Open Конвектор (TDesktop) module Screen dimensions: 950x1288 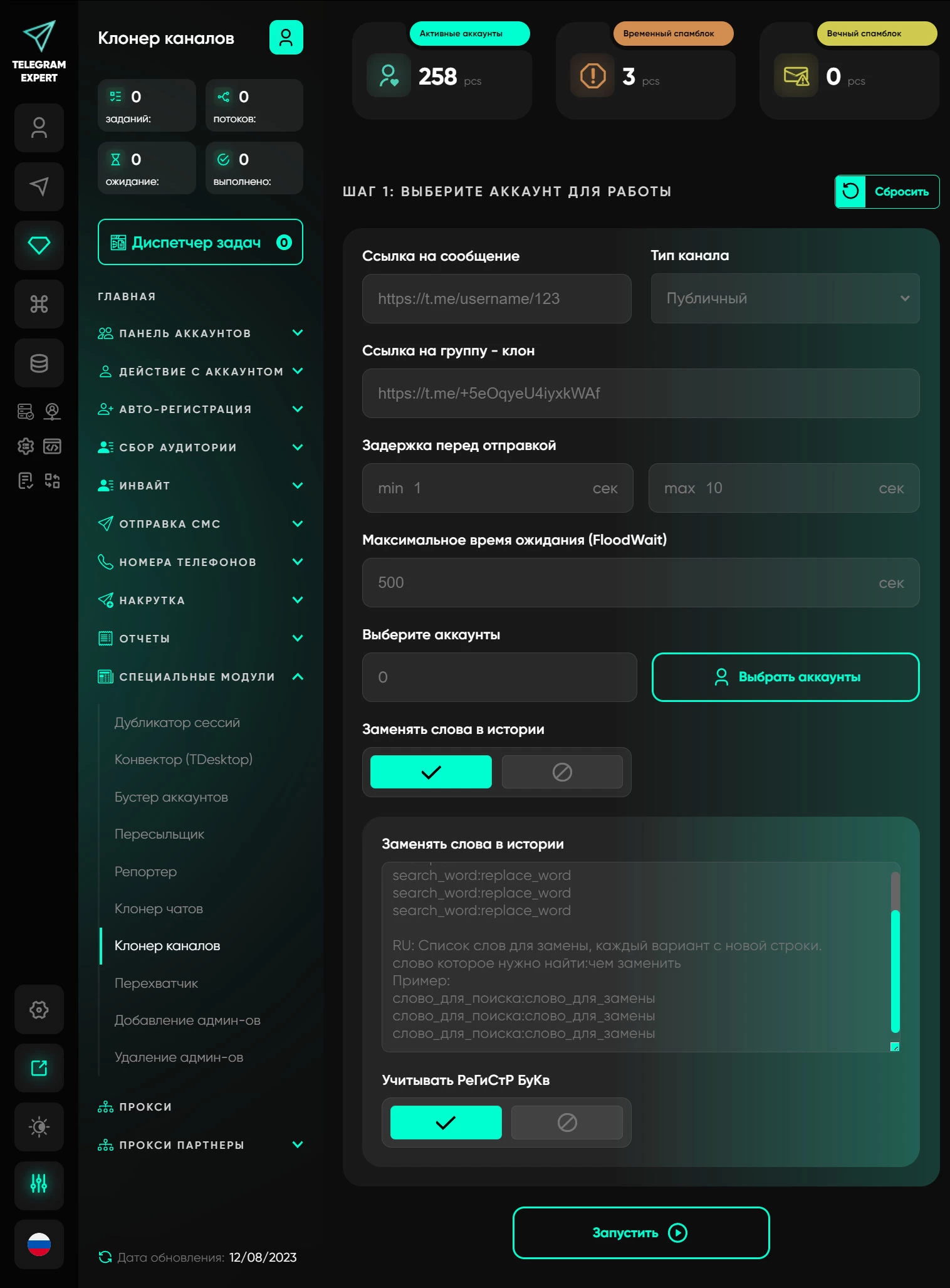(x=184, y=760)
